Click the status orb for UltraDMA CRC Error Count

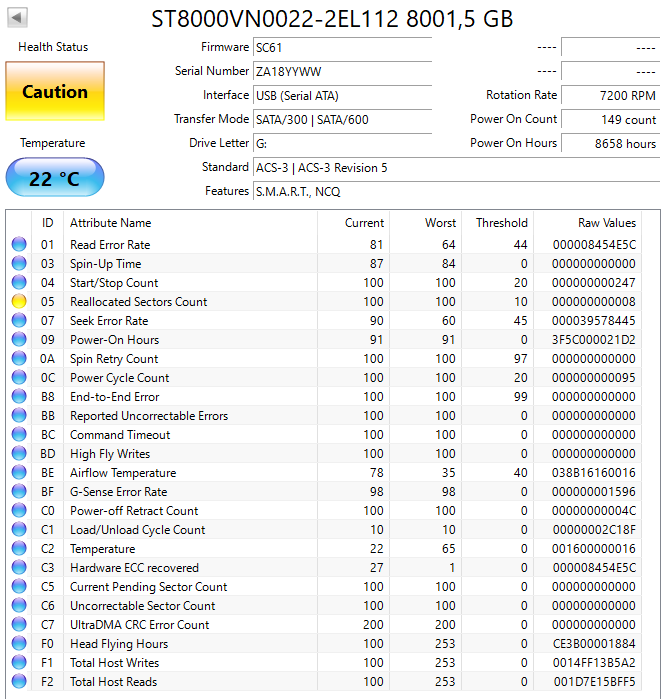(x=19, y=625)
